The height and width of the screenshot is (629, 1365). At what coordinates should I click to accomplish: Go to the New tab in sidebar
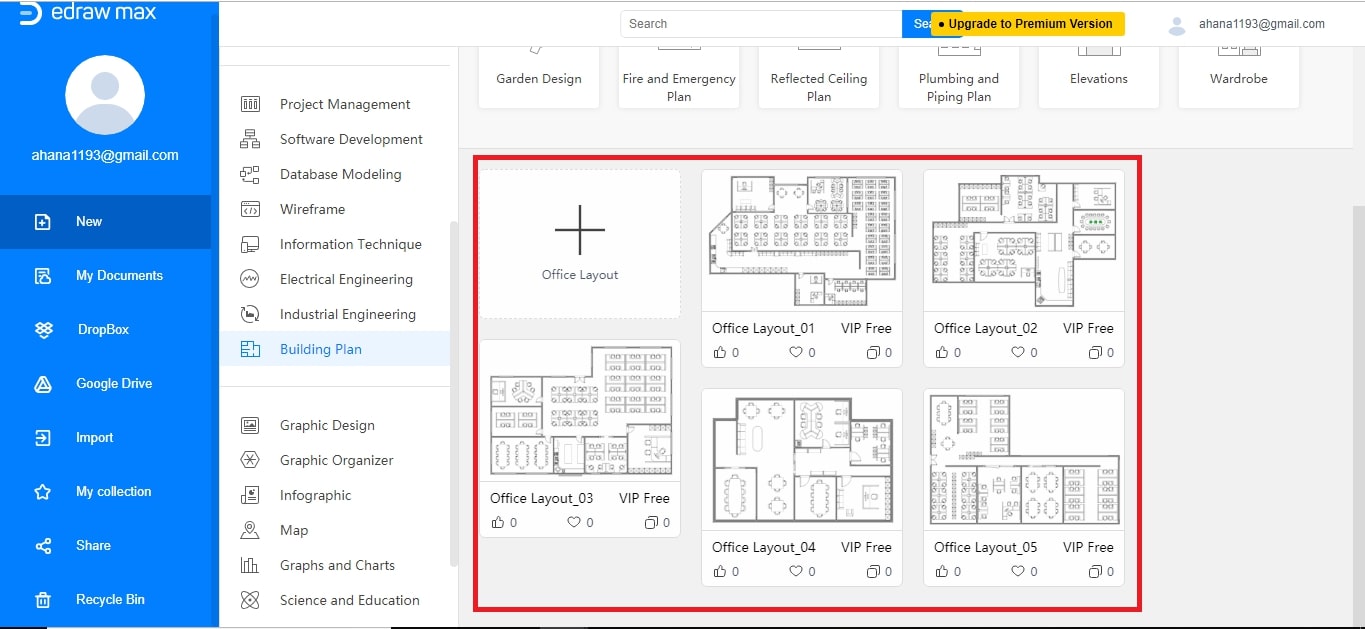(88, 221)
